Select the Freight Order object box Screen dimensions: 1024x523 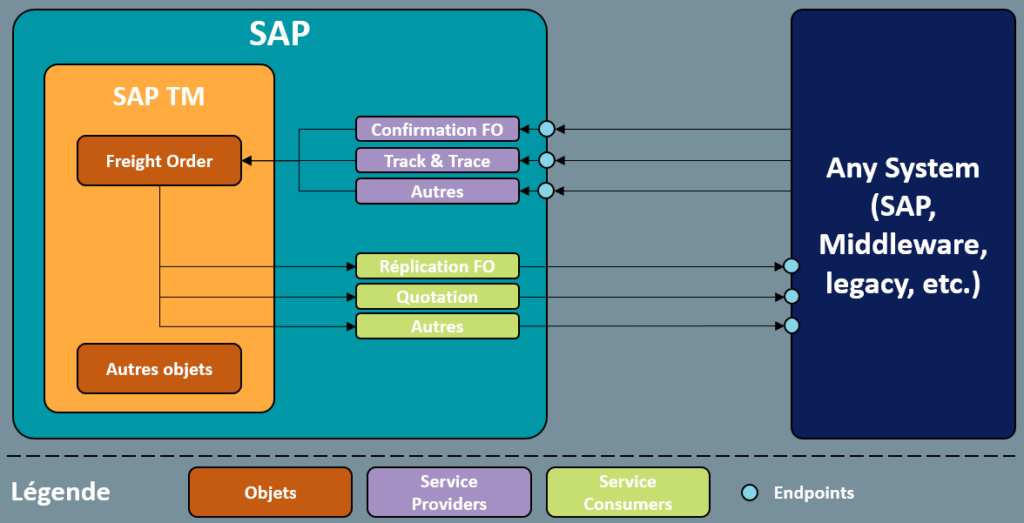[x=159, y=161]
